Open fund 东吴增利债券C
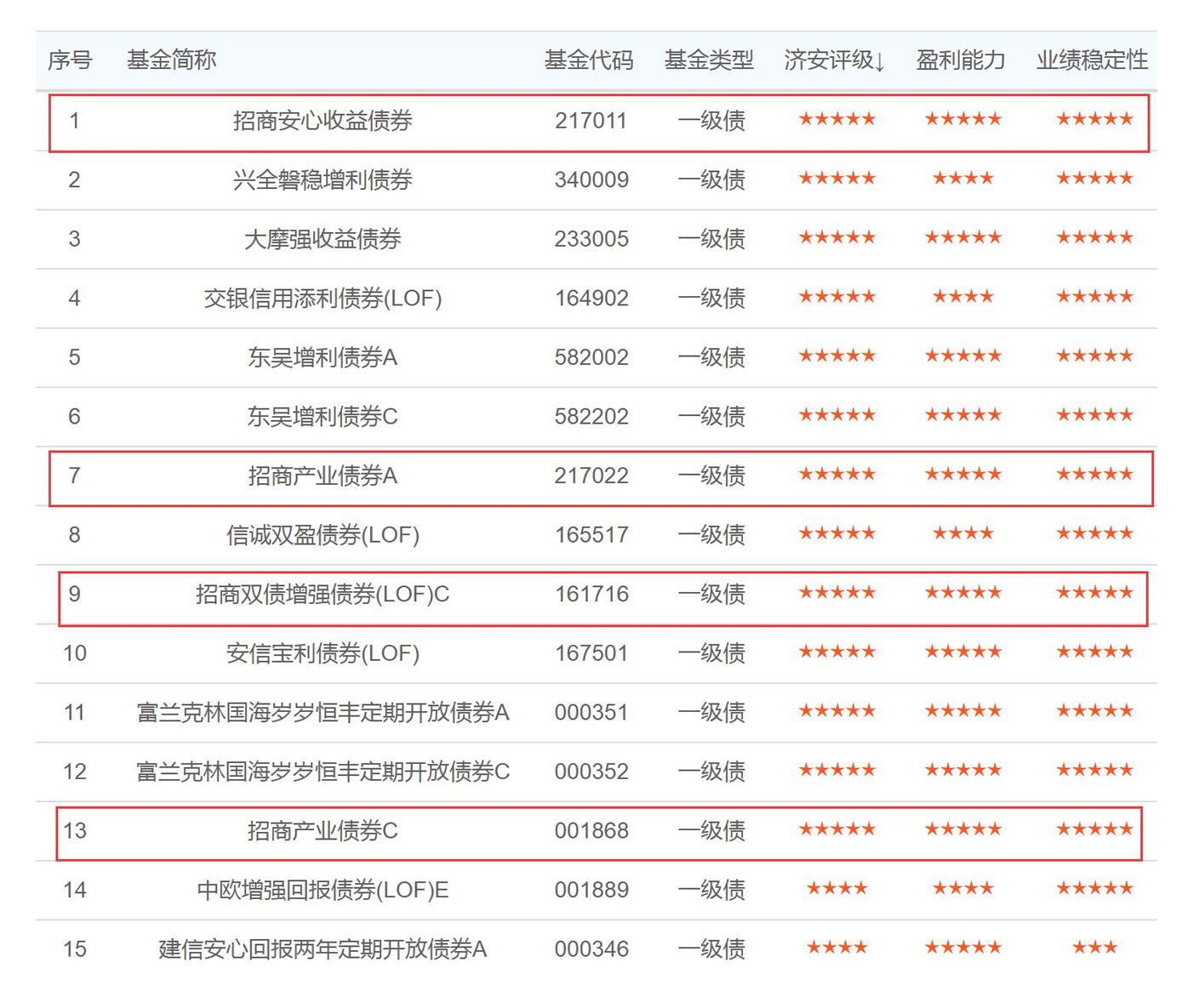 tap(323, 417)
